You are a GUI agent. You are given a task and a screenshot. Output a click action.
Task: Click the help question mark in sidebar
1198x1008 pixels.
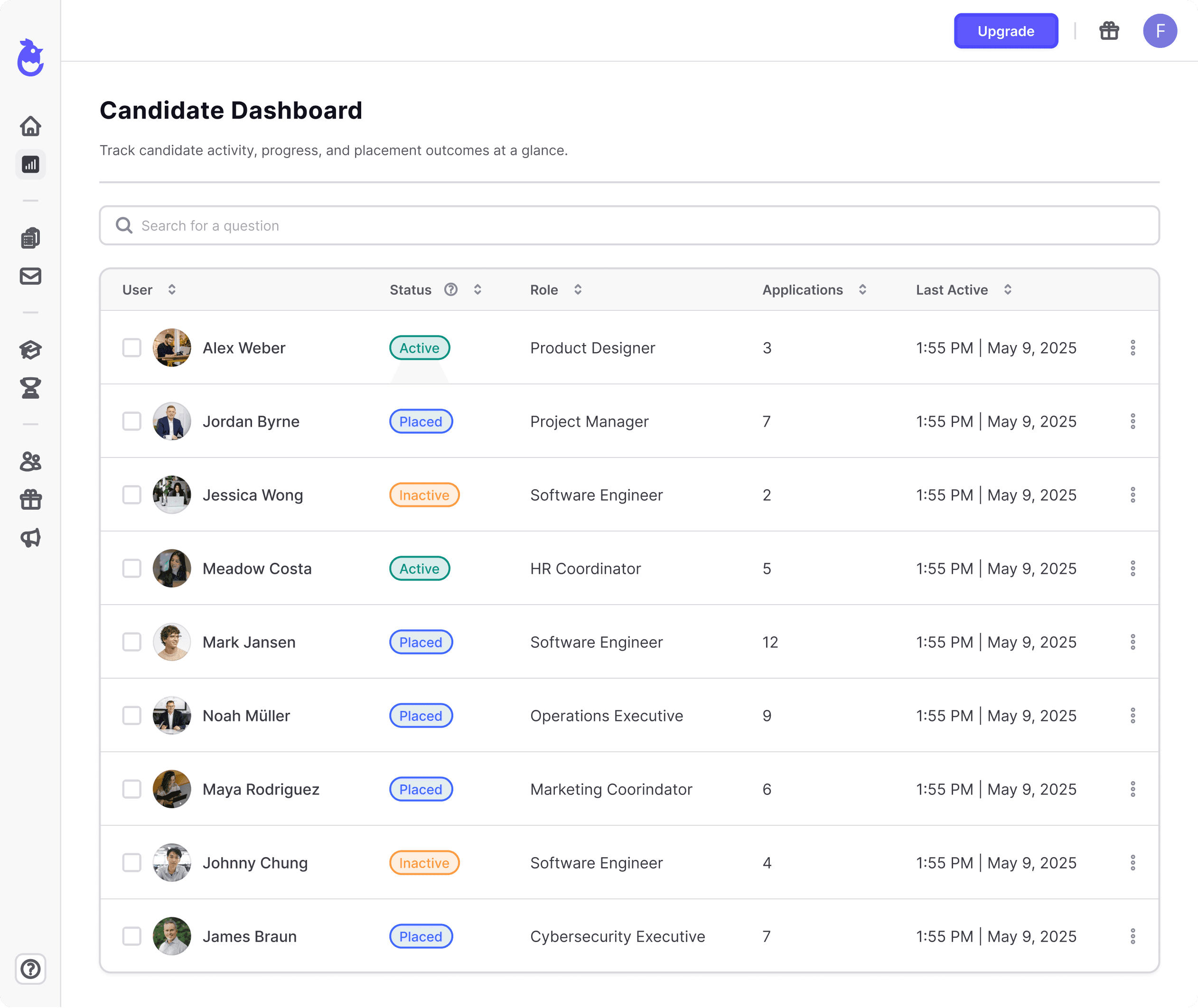point(30,969)
